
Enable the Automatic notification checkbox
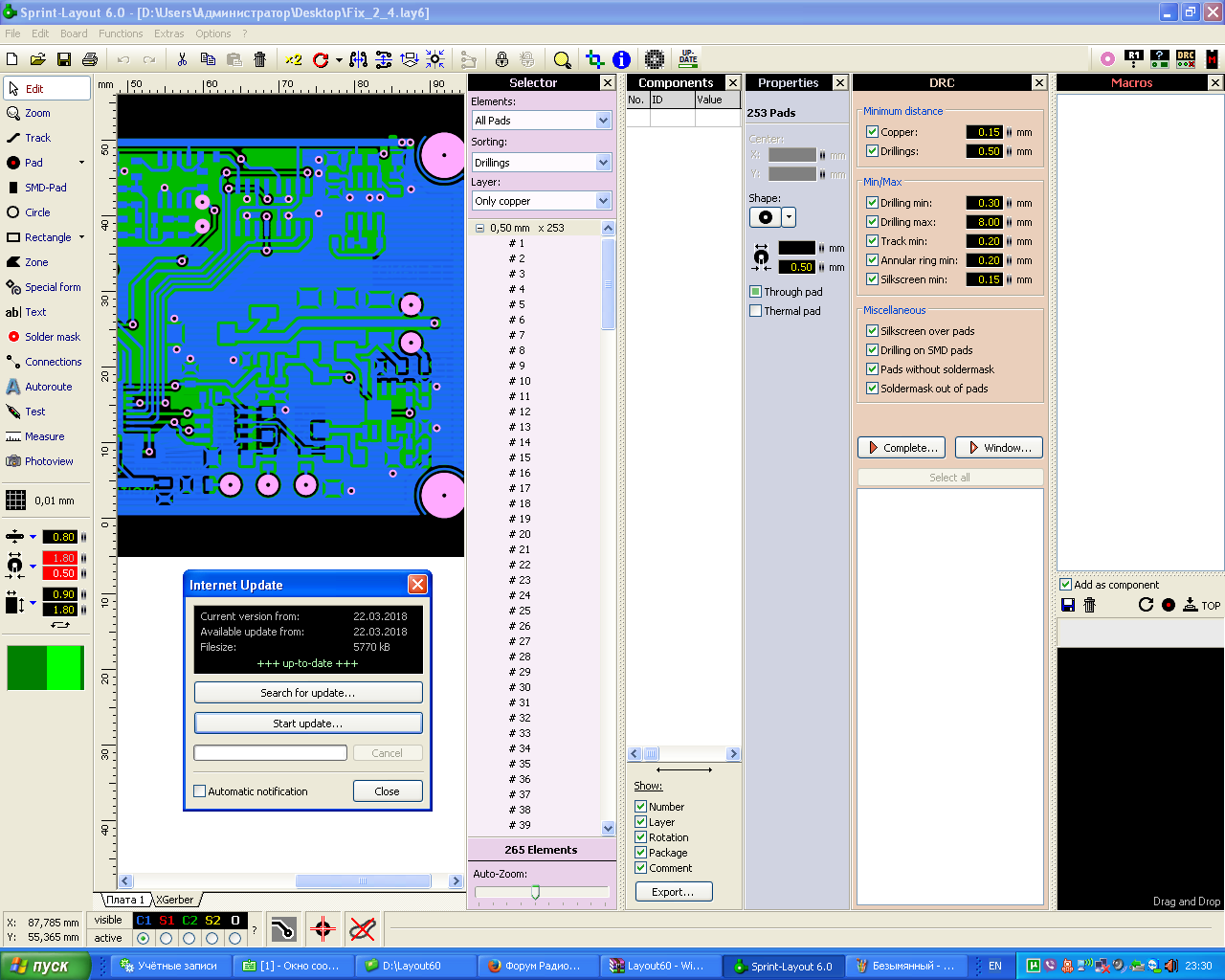pyautogui.click(x=200, y=791)
